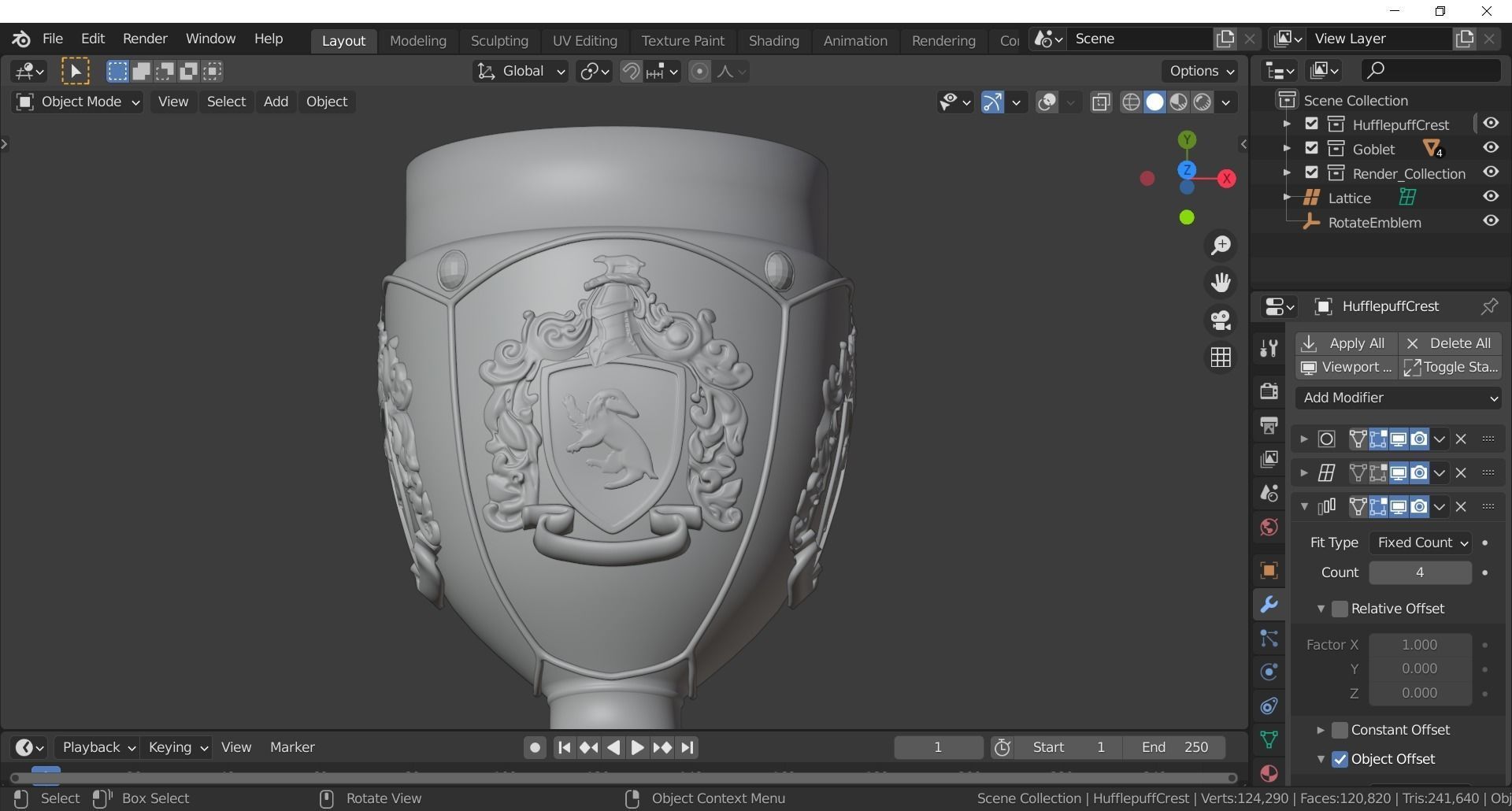Select rendered viewport shading

coord(1202,102)
